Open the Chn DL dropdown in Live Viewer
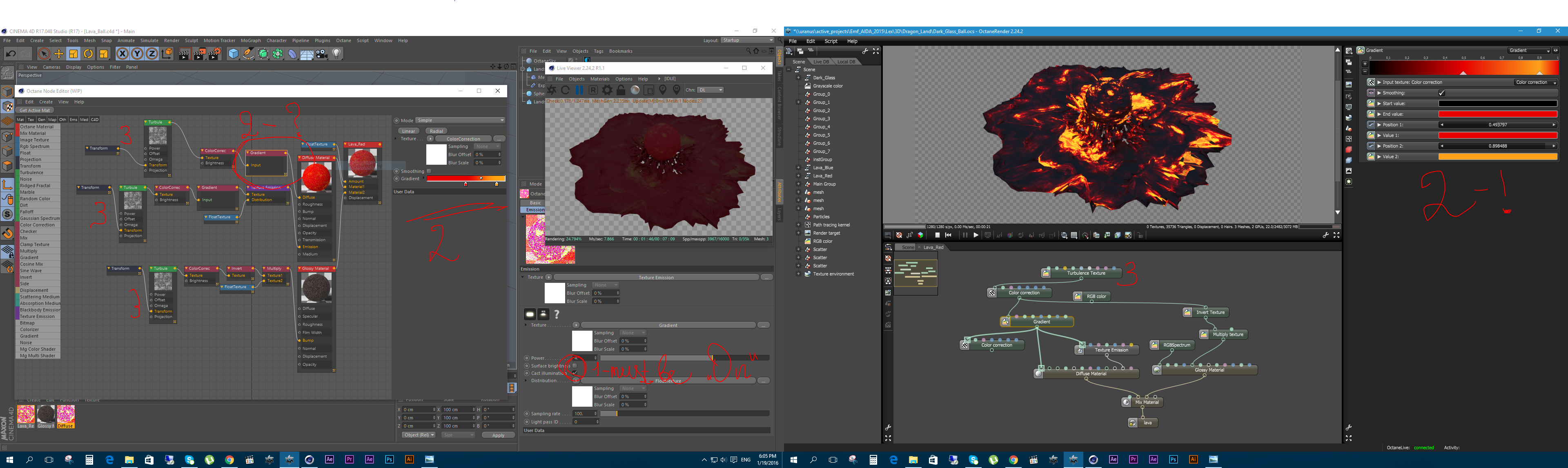The image size is (1568, 468). [710, 90]
